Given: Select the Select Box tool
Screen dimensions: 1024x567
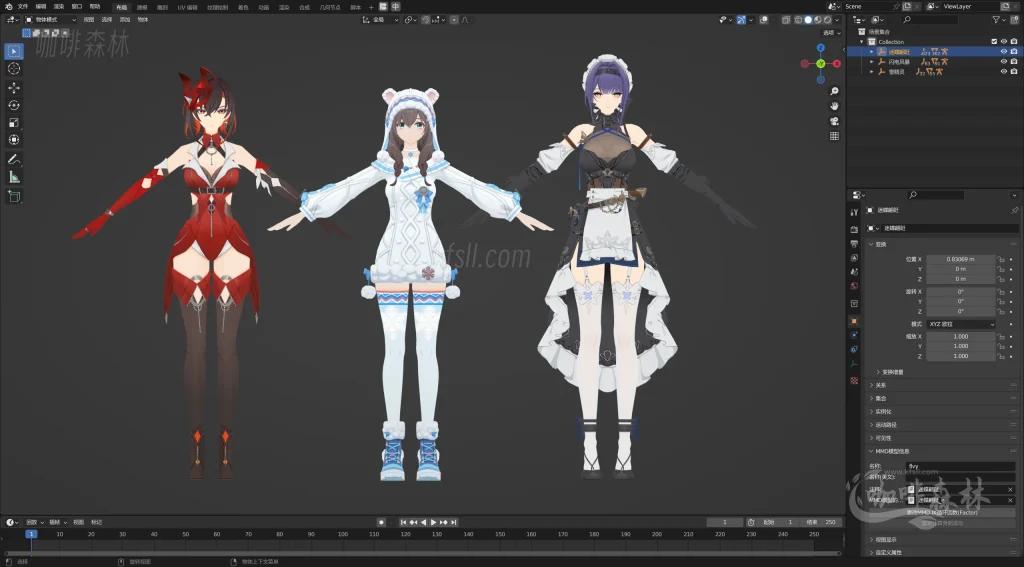Looking at the screenshot, I should click(14, 51).
